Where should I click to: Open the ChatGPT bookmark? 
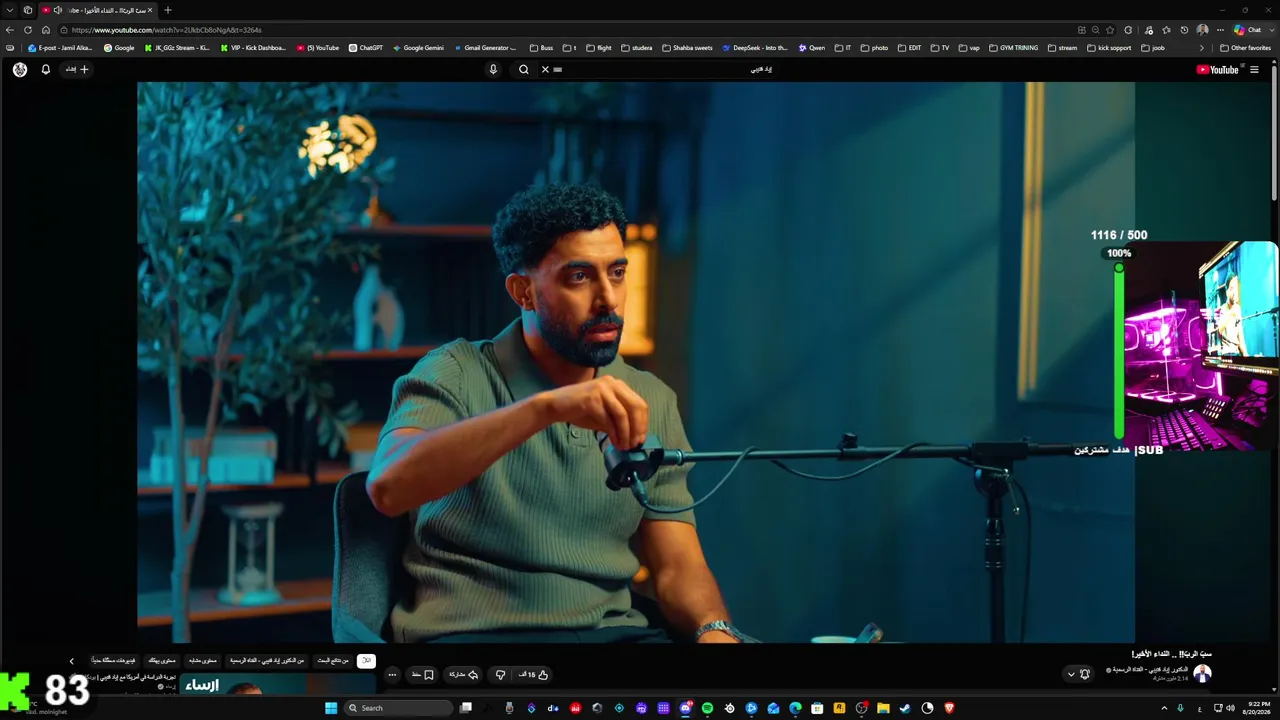tap(366, 48)
